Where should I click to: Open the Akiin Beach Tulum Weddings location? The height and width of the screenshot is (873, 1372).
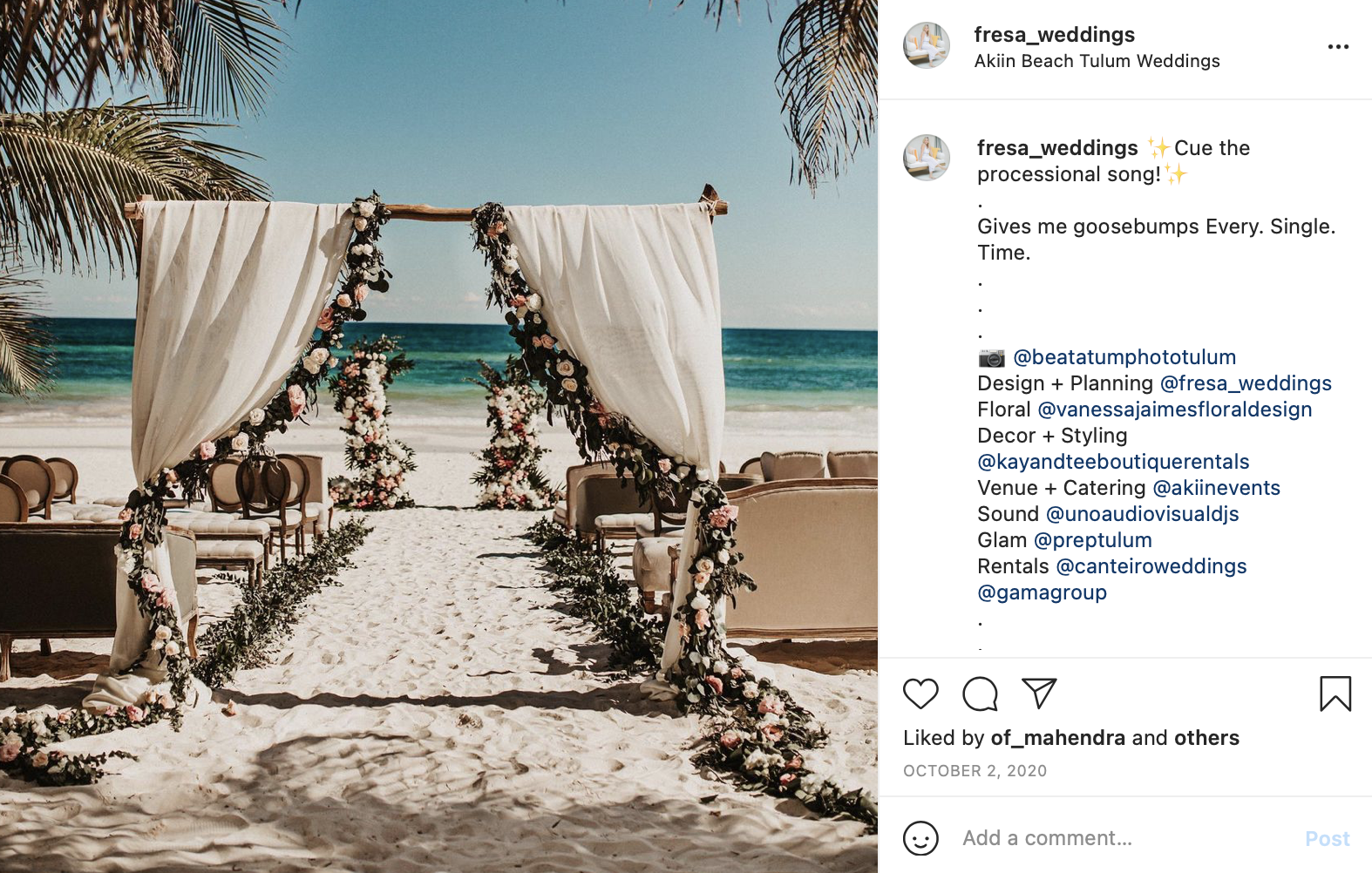point(1097,61)
